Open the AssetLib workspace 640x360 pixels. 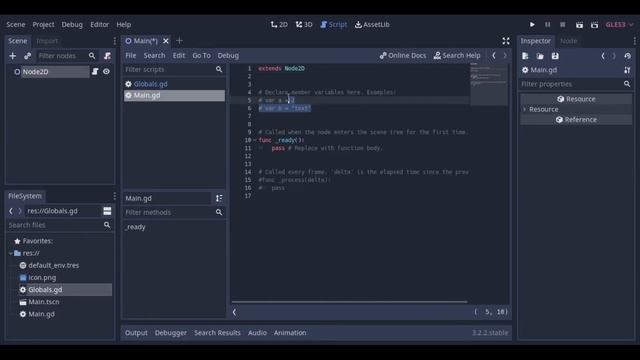click(x=372, y=24)
